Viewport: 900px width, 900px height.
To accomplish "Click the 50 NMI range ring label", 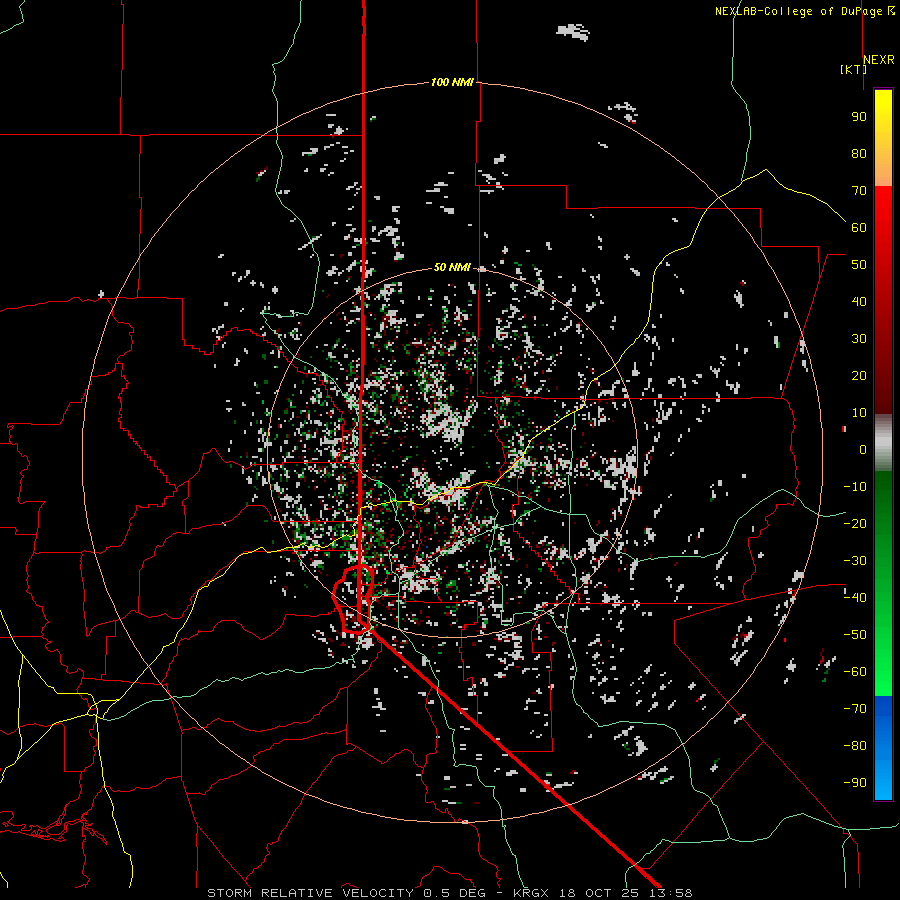I will [452, 267].
